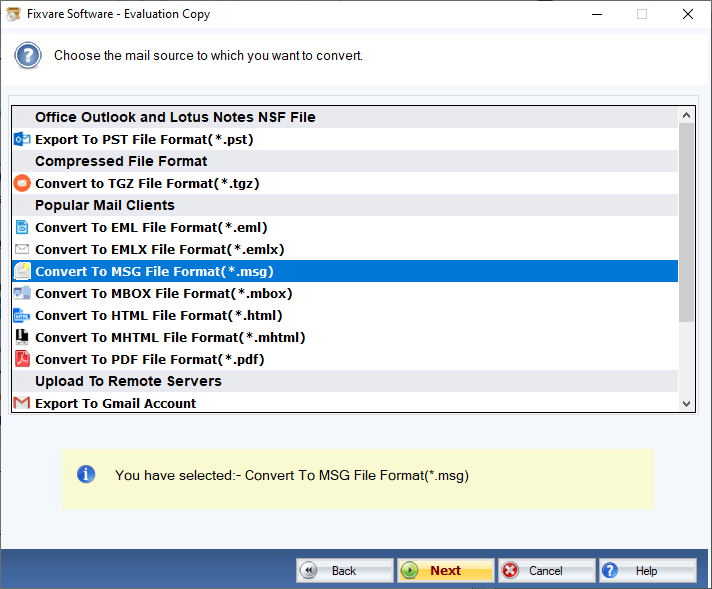Click the blue info icon in yellow panel
Viewport: 712px width, 589px height.
point(86,475)
